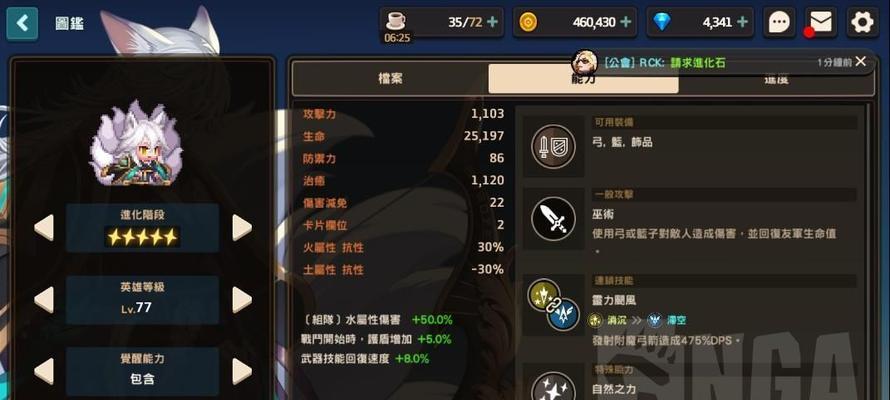Tap the chain skill linked icon
The width and height of the screenshot is (890, 400).
553,305
